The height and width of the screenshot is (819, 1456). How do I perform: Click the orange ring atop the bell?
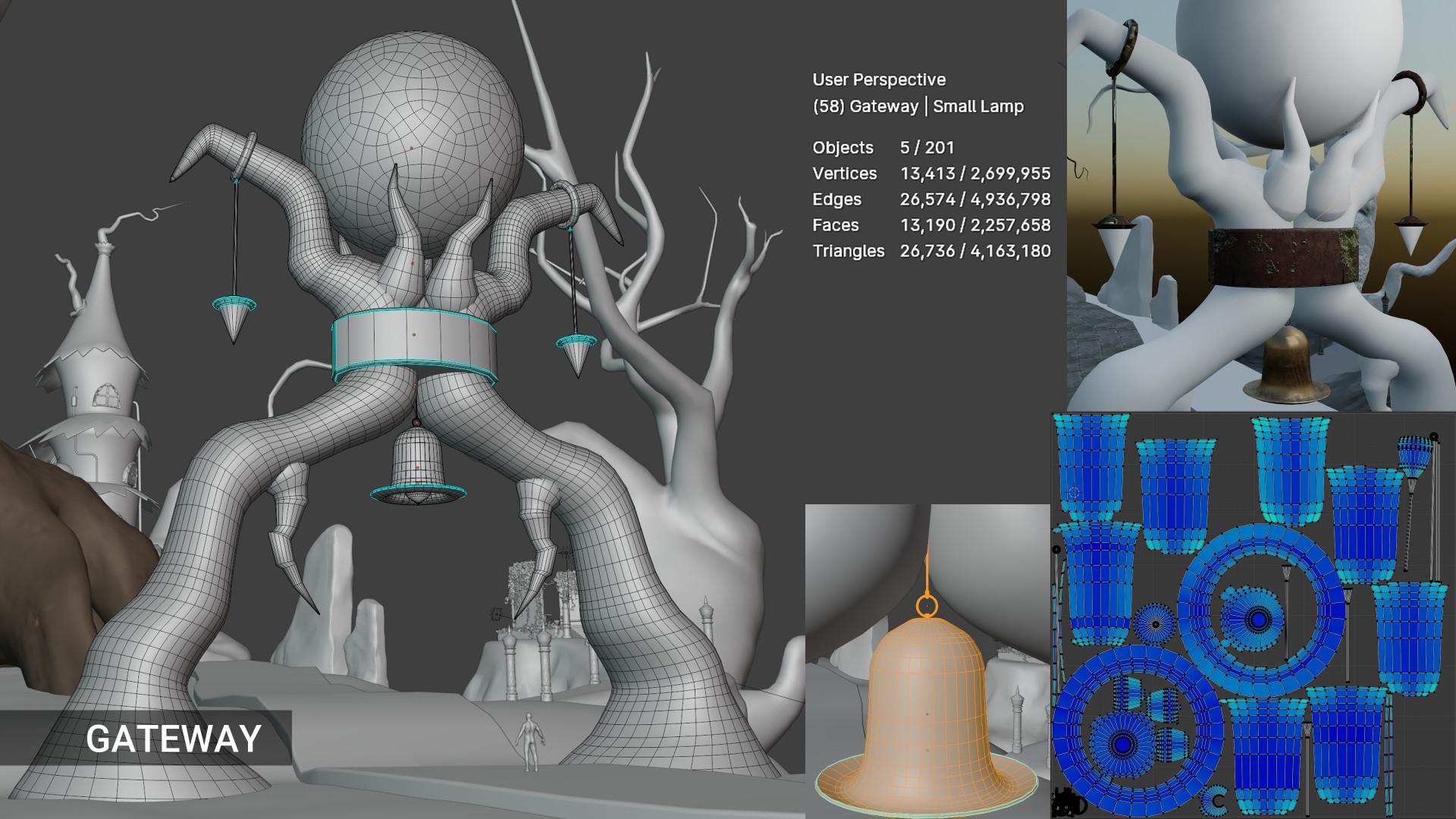[x=926, y=606]
